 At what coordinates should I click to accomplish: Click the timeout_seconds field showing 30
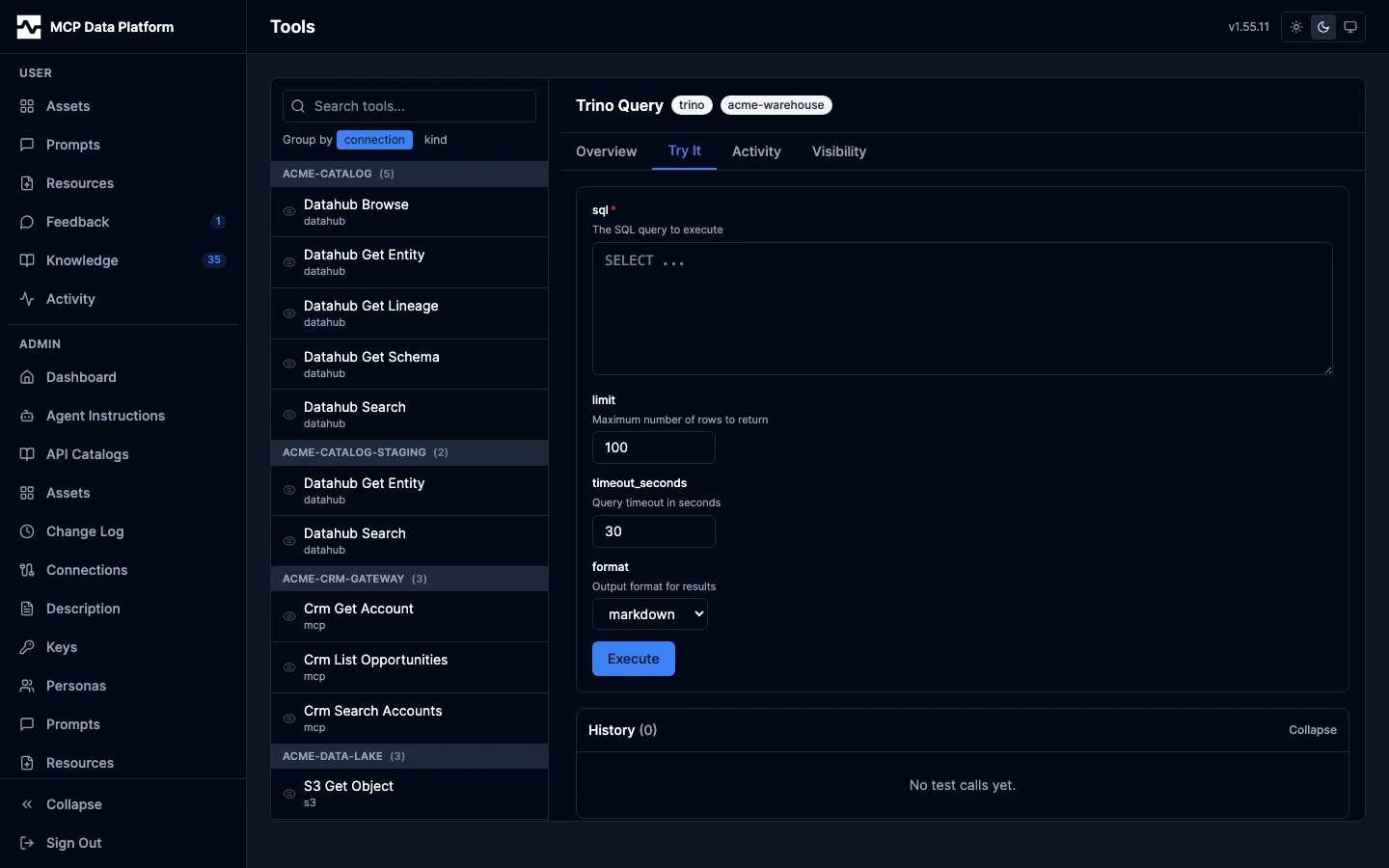click(x=654, y=531)
